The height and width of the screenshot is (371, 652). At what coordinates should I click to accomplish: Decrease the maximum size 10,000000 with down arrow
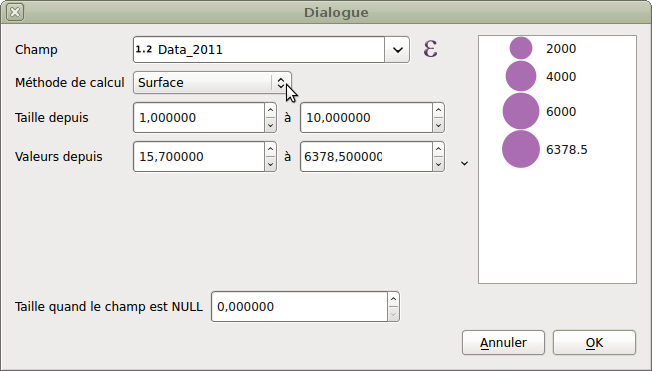tap(438, 125)
